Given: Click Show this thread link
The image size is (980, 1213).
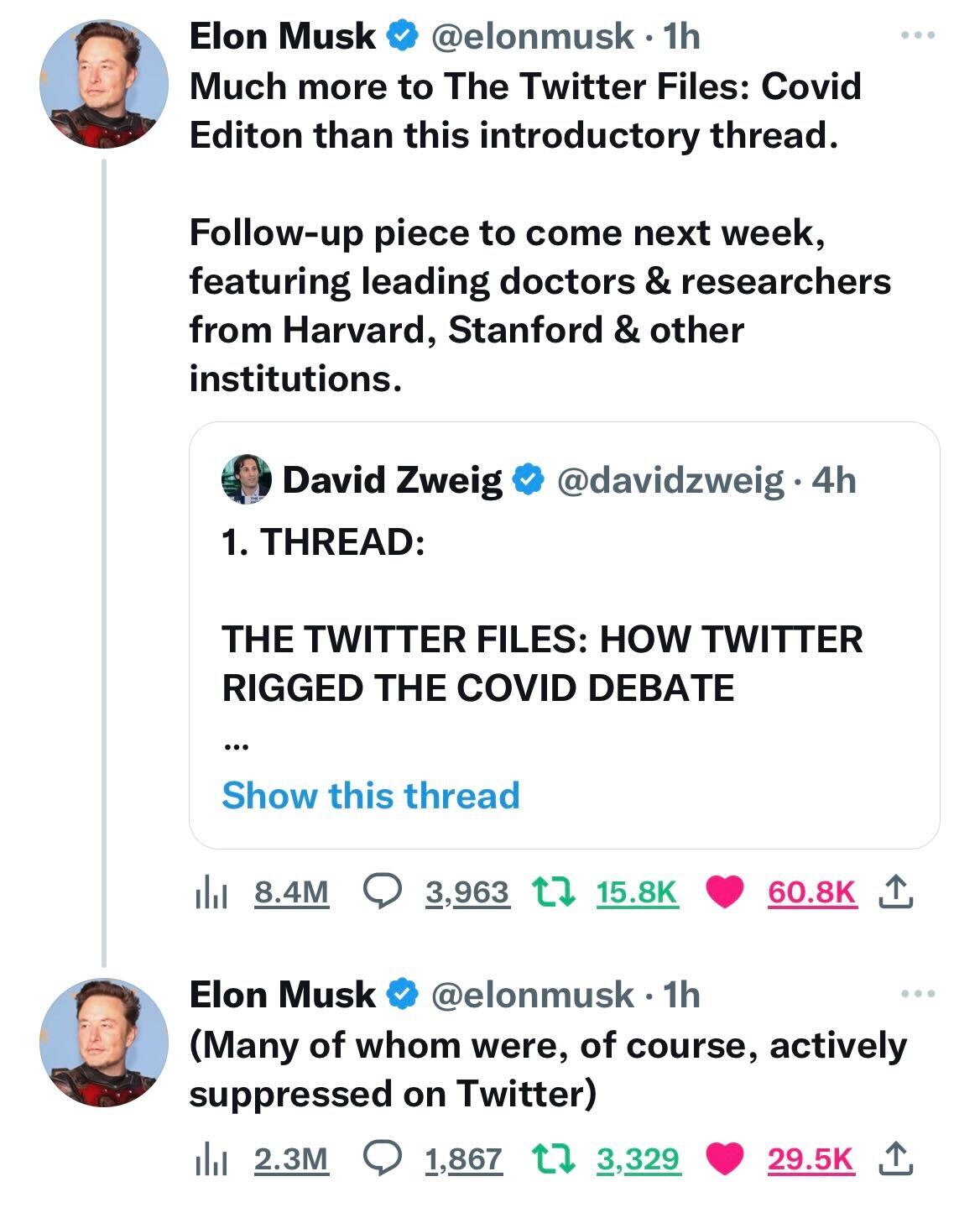Looking at the screenshot, I should [x=371, y=795].
